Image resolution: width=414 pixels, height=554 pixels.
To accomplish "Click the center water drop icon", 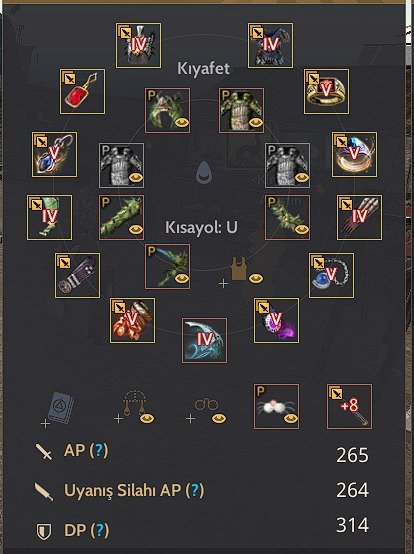I will [205, 173].
